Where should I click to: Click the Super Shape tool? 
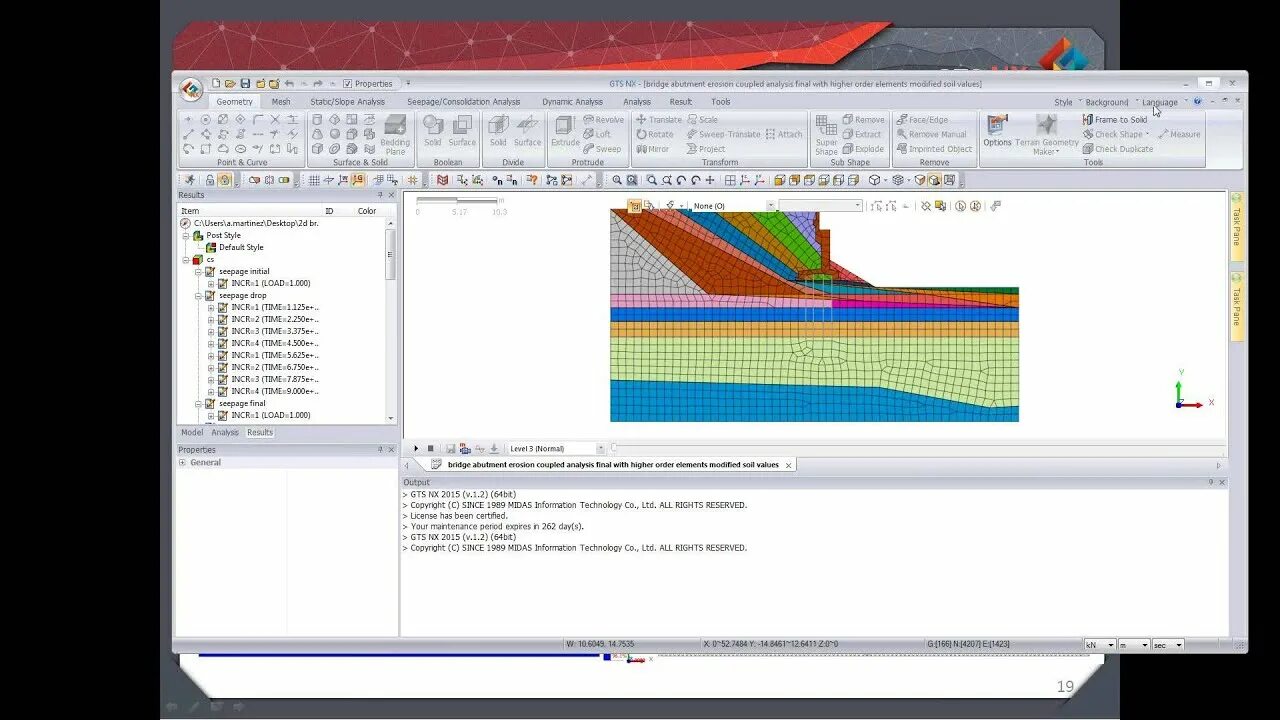pyautogui.click(x=826, y=134)
